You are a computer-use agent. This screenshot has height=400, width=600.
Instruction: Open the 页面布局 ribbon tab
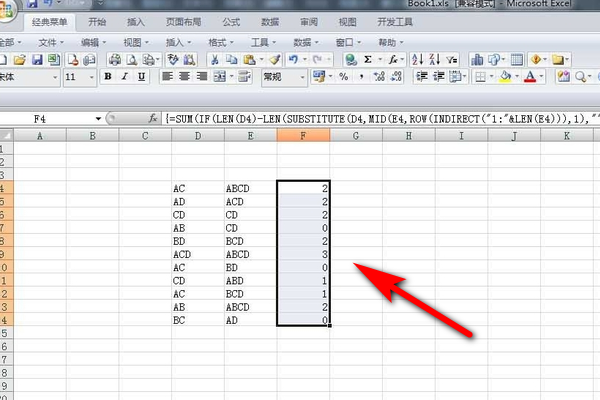pos(184,22)
